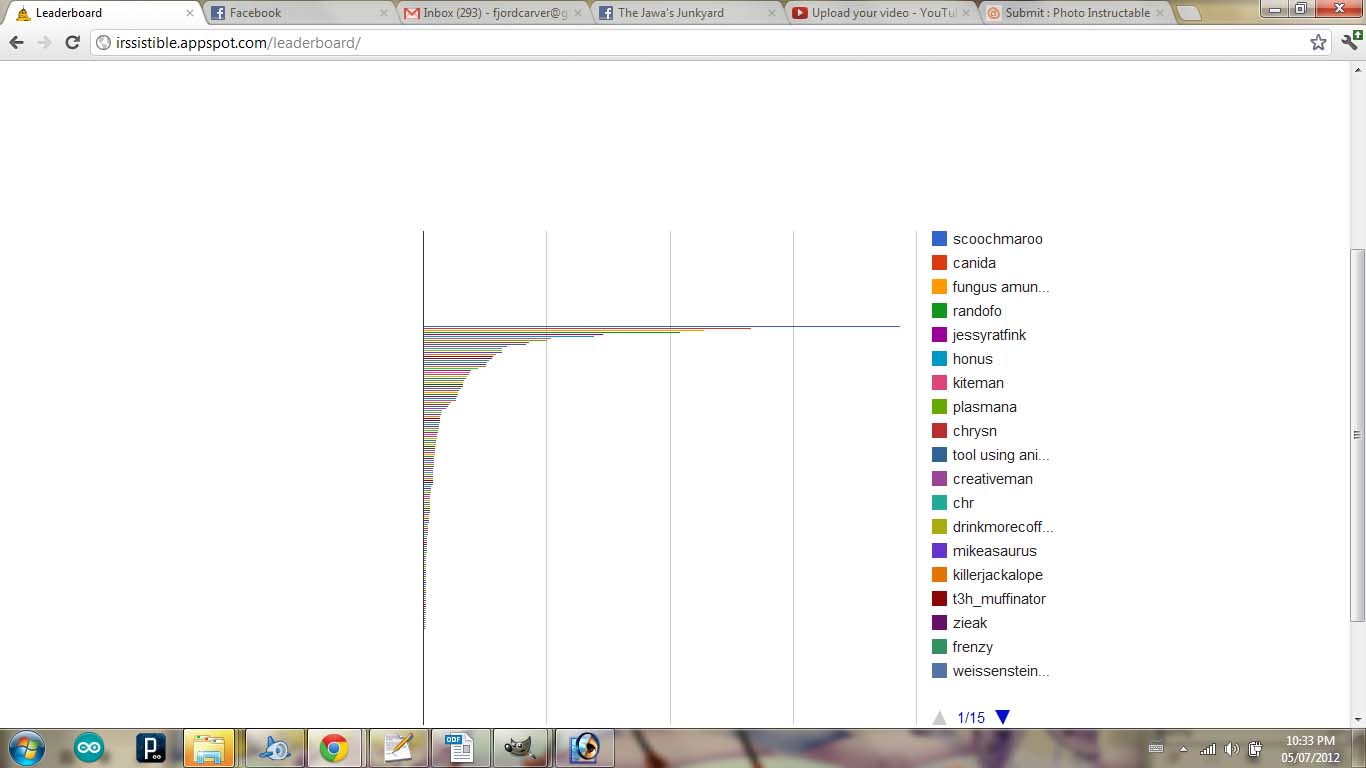The height and width of the screenshot is (768, 1366).
Task: Open the taskbar clock showing 10:33 PM
Action: (1310, 748)
